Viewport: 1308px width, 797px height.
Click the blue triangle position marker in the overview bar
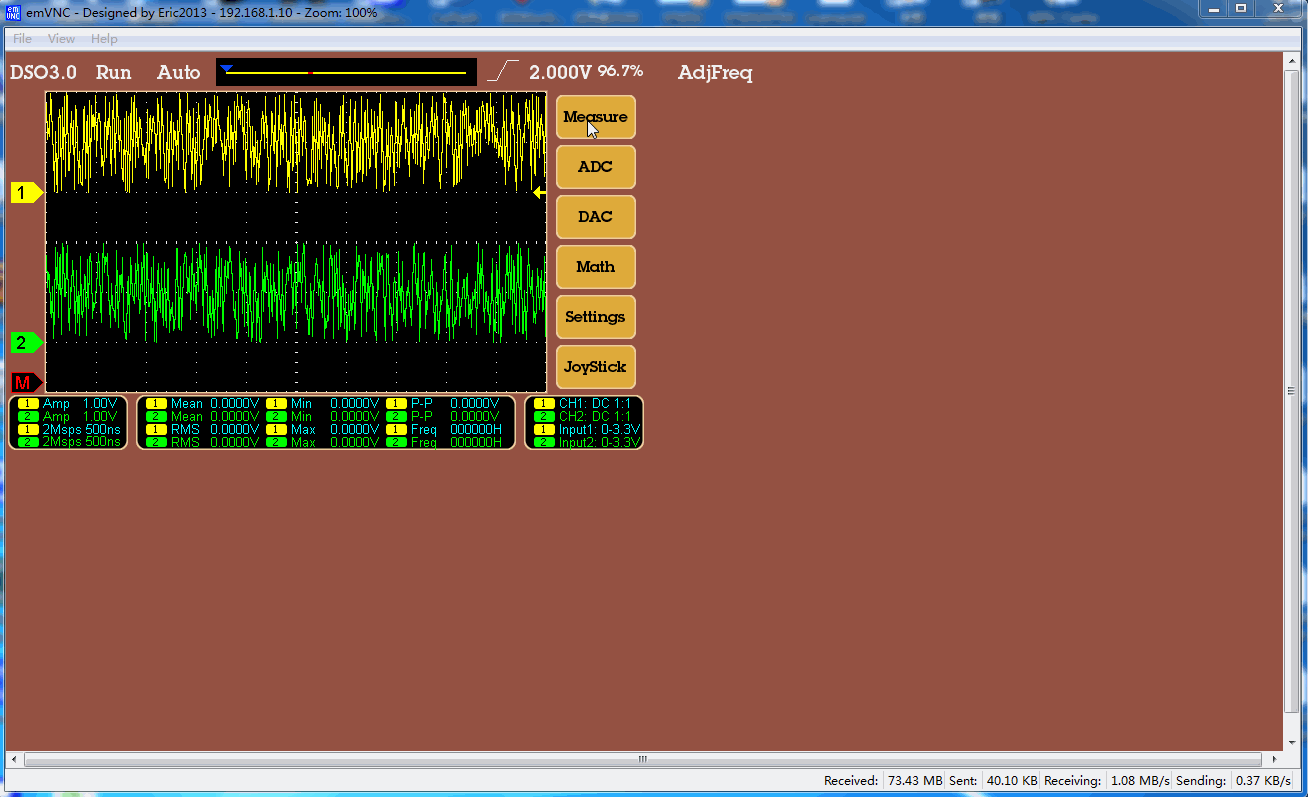[227, 68]
